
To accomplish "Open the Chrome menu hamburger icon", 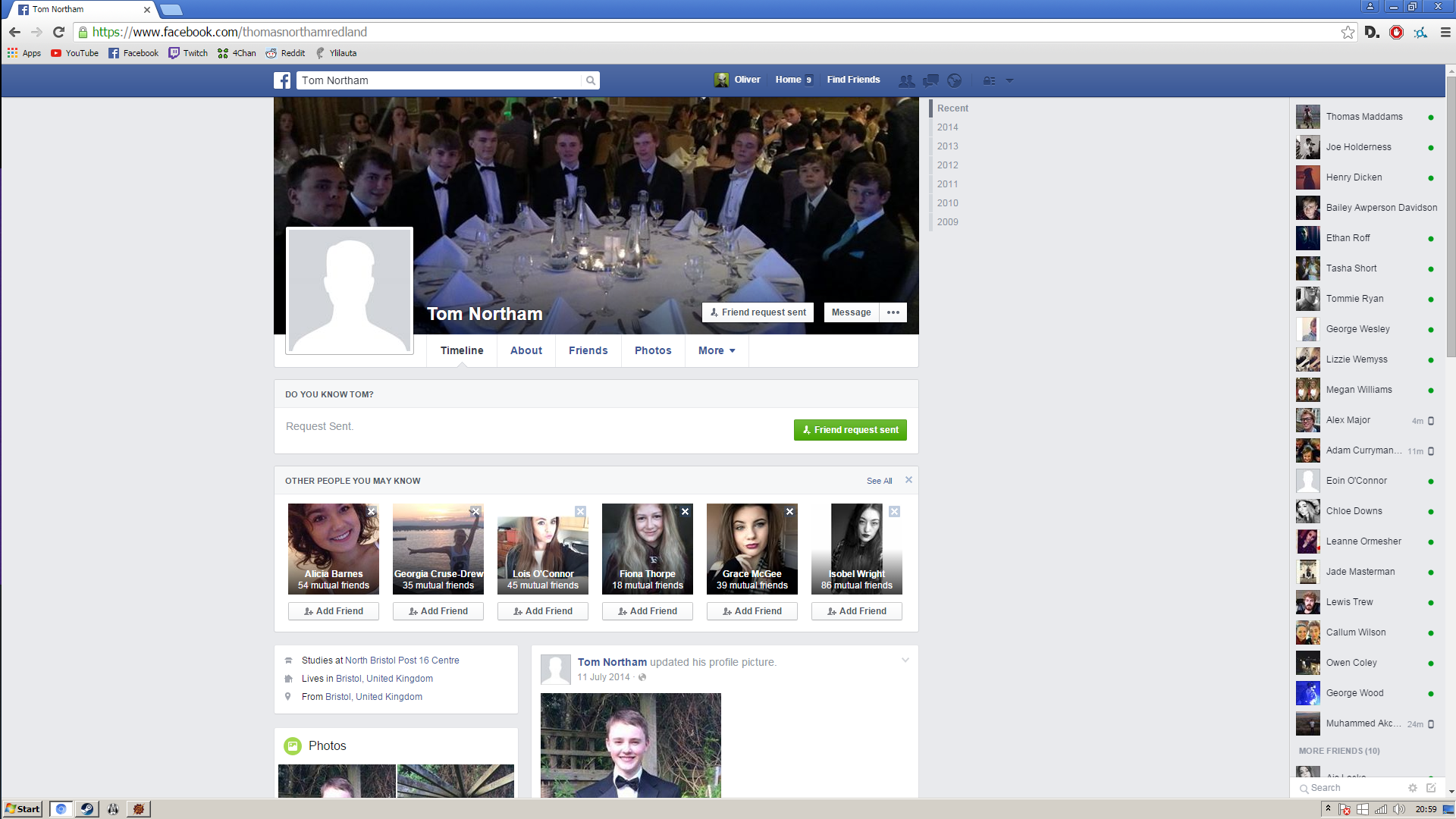I will coord(1445,32).
